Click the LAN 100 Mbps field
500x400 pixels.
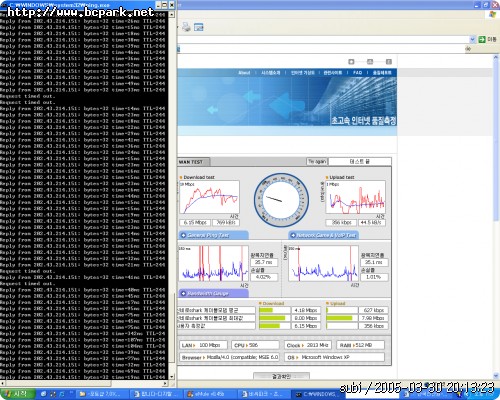pos(203,345)
